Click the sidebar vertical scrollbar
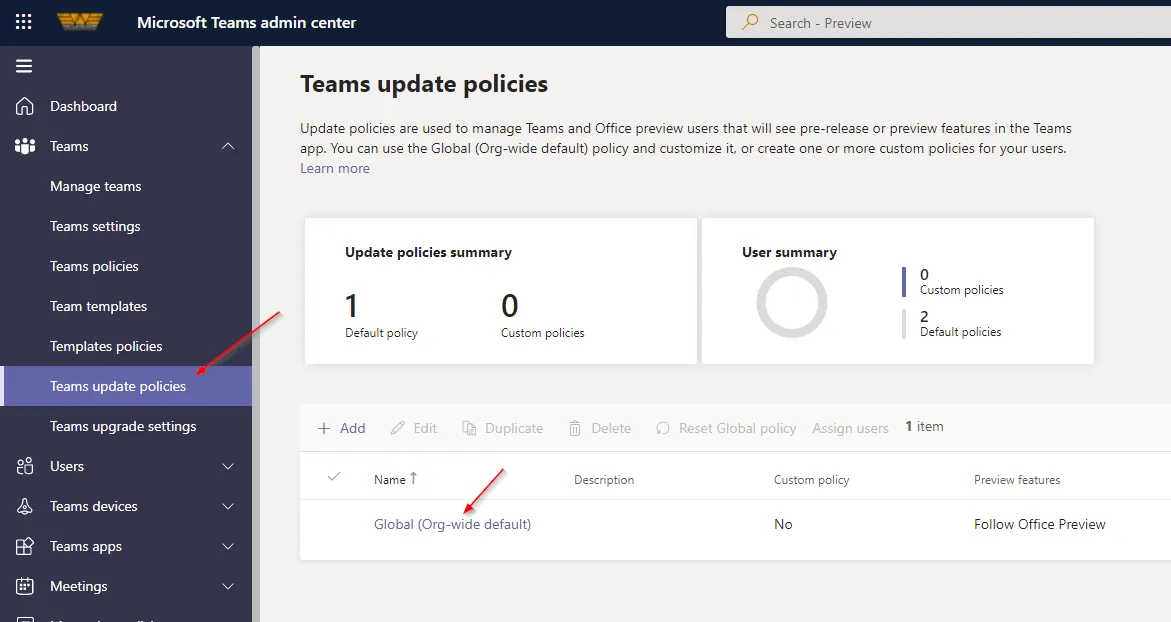Screen dimensions: 1171x622 [255, 334]
